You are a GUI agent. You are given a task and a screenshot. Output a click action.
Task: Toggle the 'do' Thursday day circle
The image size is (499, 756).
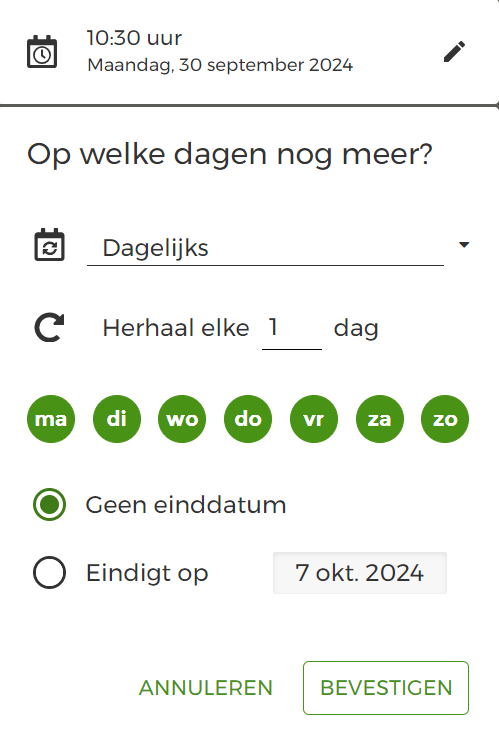pos(248,419)
